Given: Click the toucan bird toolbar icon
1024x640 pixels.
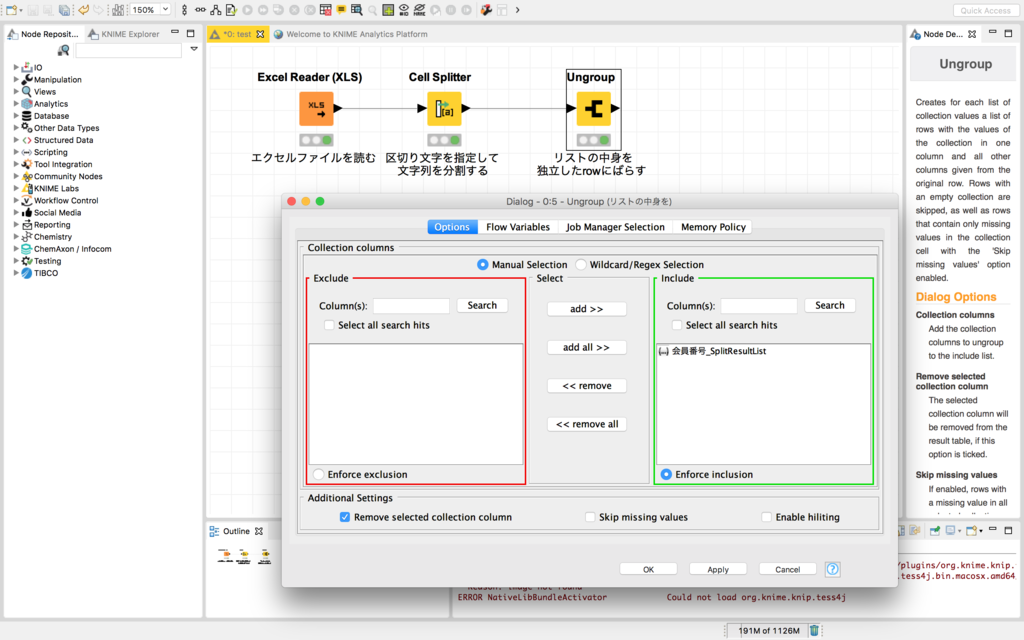Looking at the screenshot, I should coord(486,10).
